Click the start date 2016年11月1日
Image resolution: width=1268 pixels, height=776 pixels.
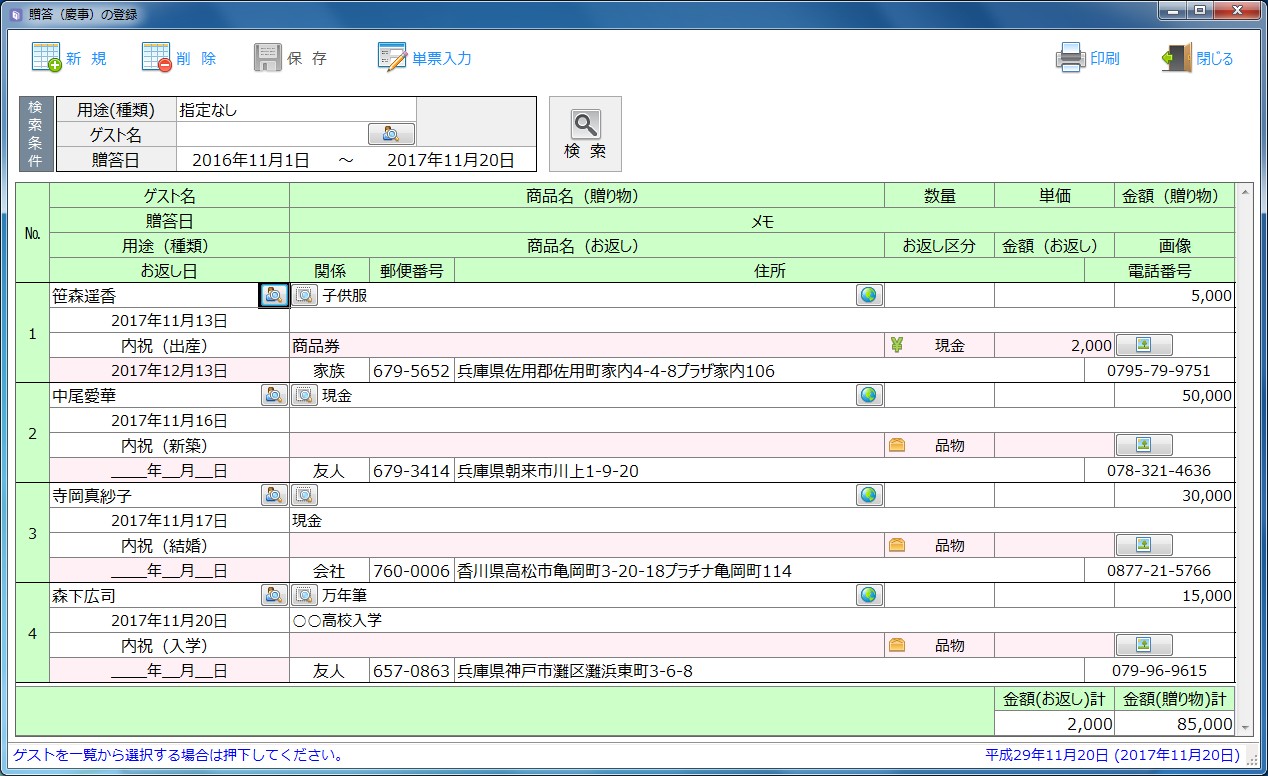coord(250,160)
